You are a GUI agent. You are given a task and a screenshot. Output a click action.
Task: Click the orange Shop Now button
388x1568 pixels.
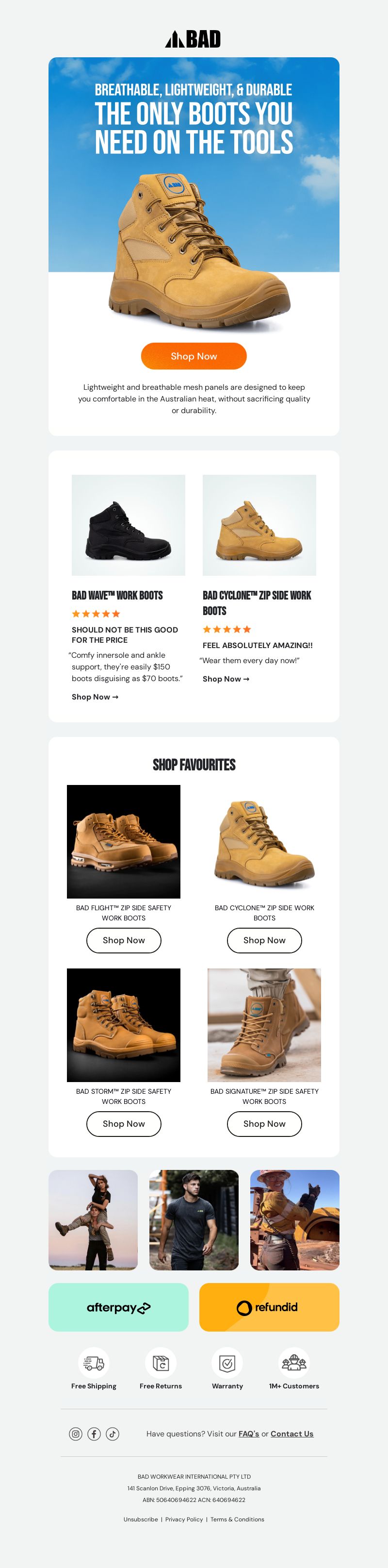pyautogui.click(x=194, y=356)
